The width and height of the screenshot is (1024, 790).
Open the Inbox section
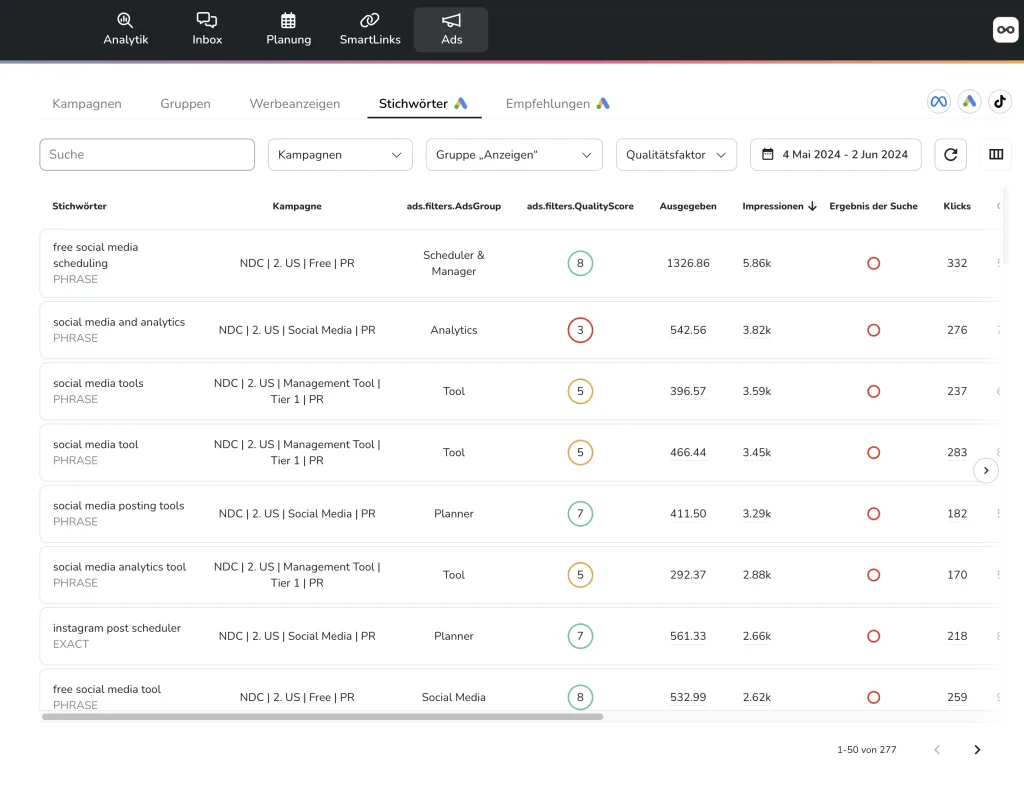pos(207,29)
